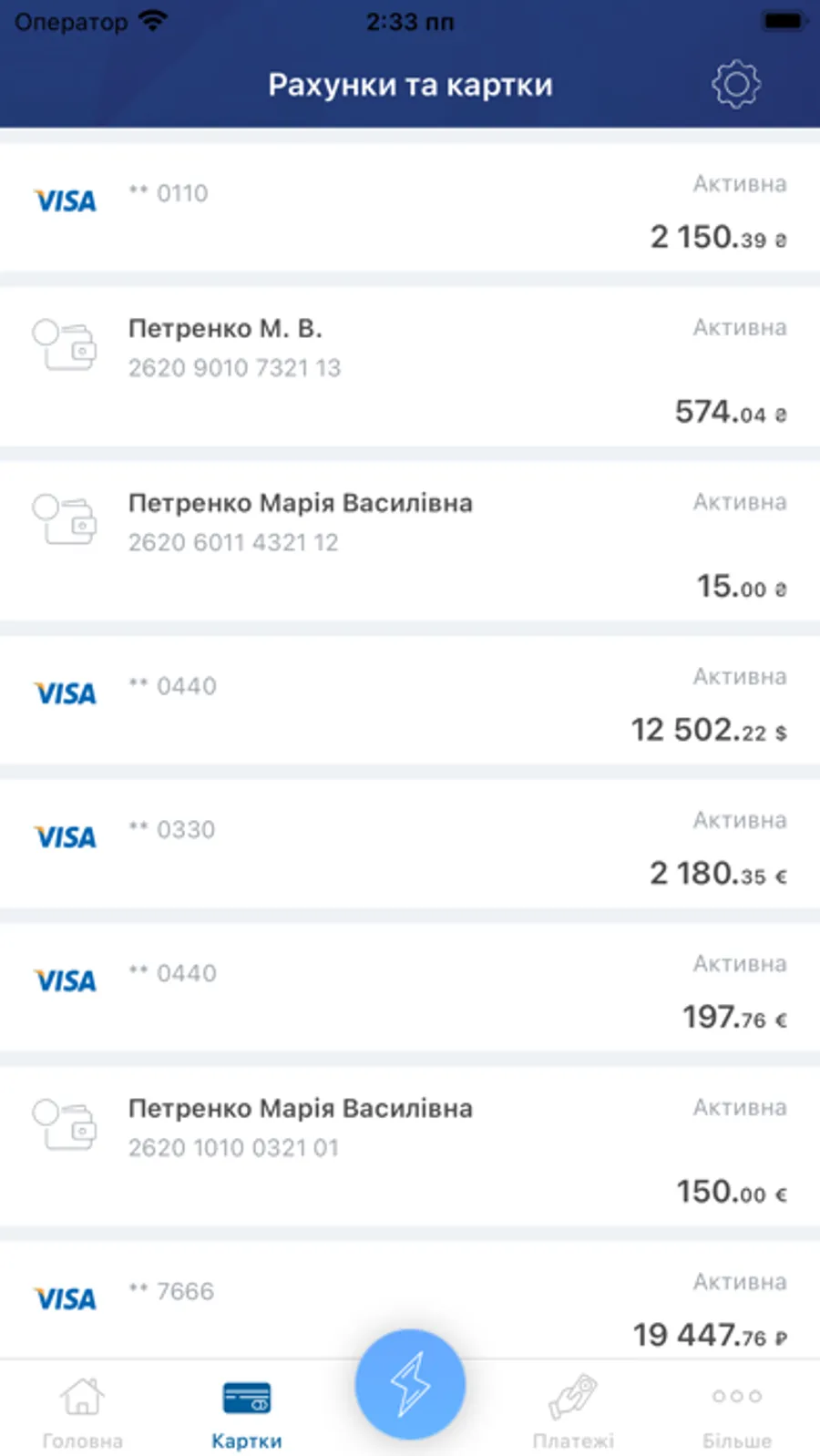Tap wallet icon for account 2620 6011 4321 12
The width and height of the screenshot is (820, 1456).
(x=66, y=519)
